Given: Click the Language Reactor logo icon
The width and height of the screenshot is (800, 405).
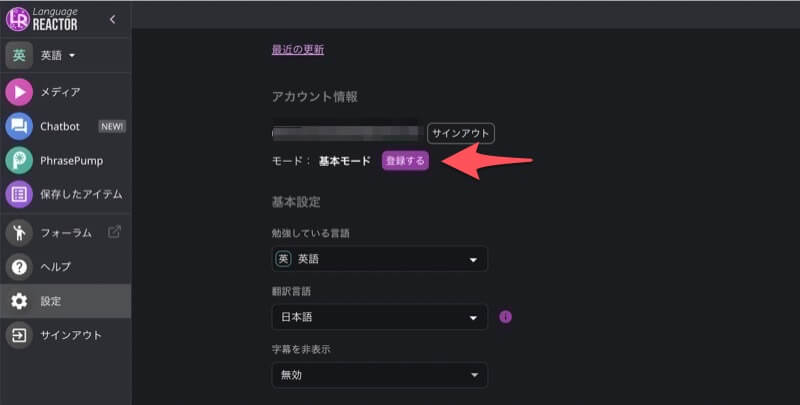Looking at the screenshot, I should coord(19,19).
